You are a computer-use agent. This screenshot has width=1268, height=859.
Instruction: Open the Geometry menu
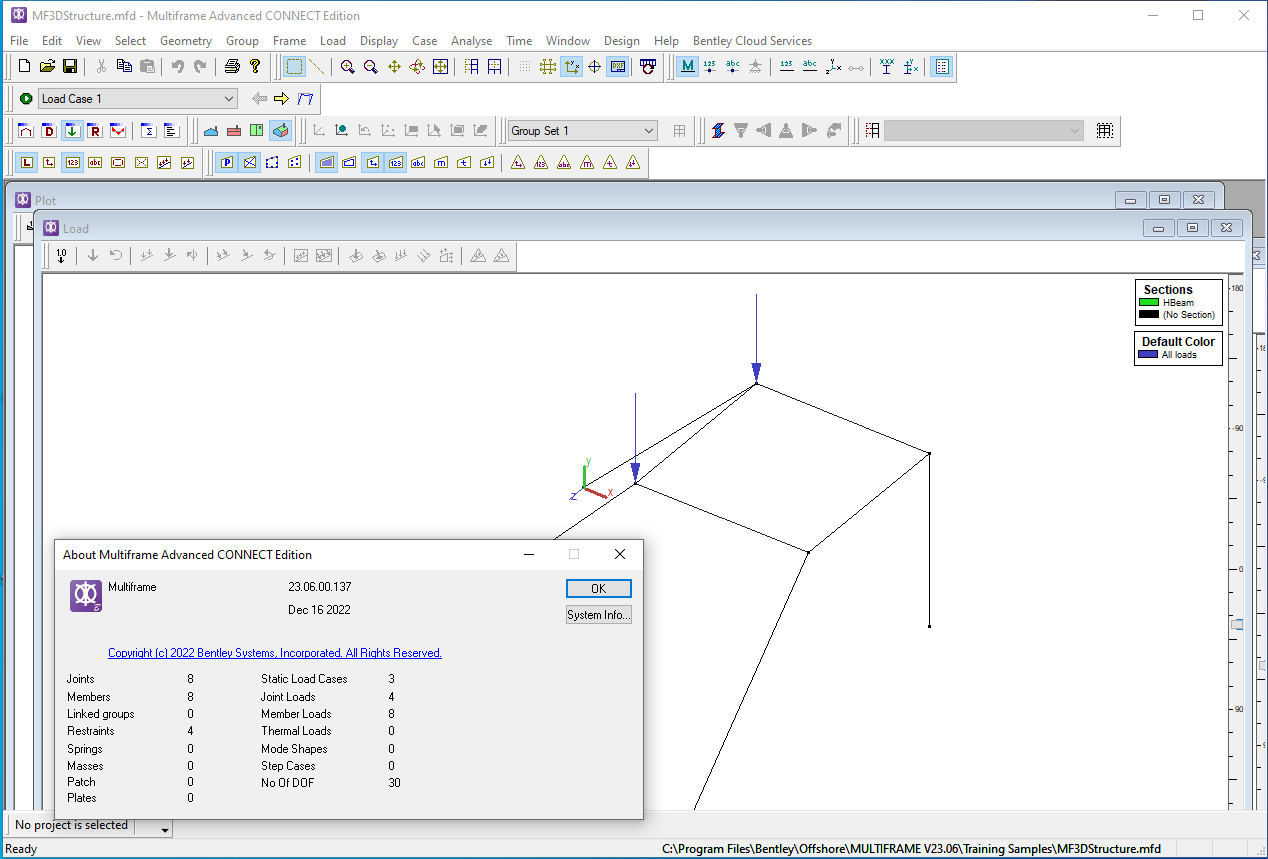tap(186, 41)
